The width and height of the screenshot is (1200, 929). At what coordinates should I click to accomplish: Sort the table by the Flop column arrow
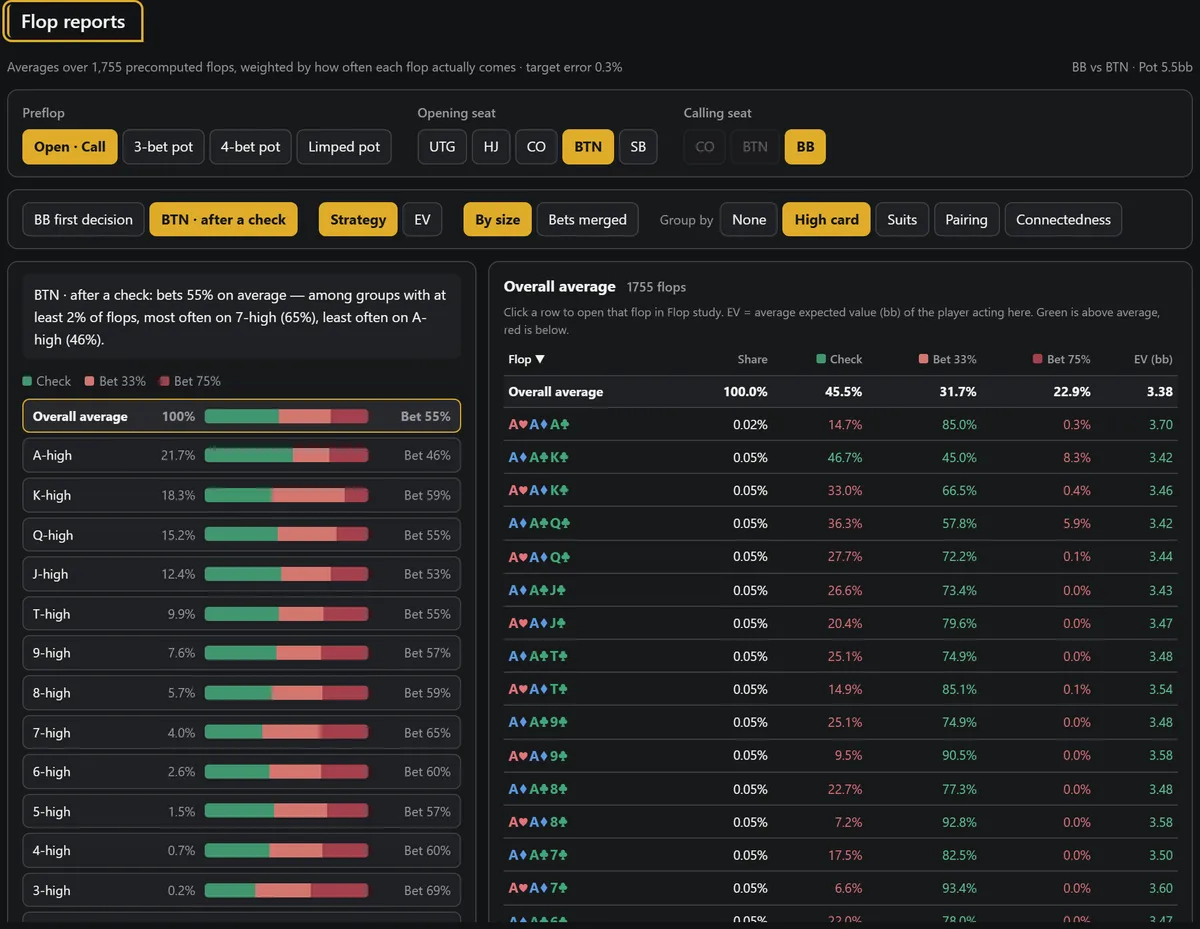540,359
